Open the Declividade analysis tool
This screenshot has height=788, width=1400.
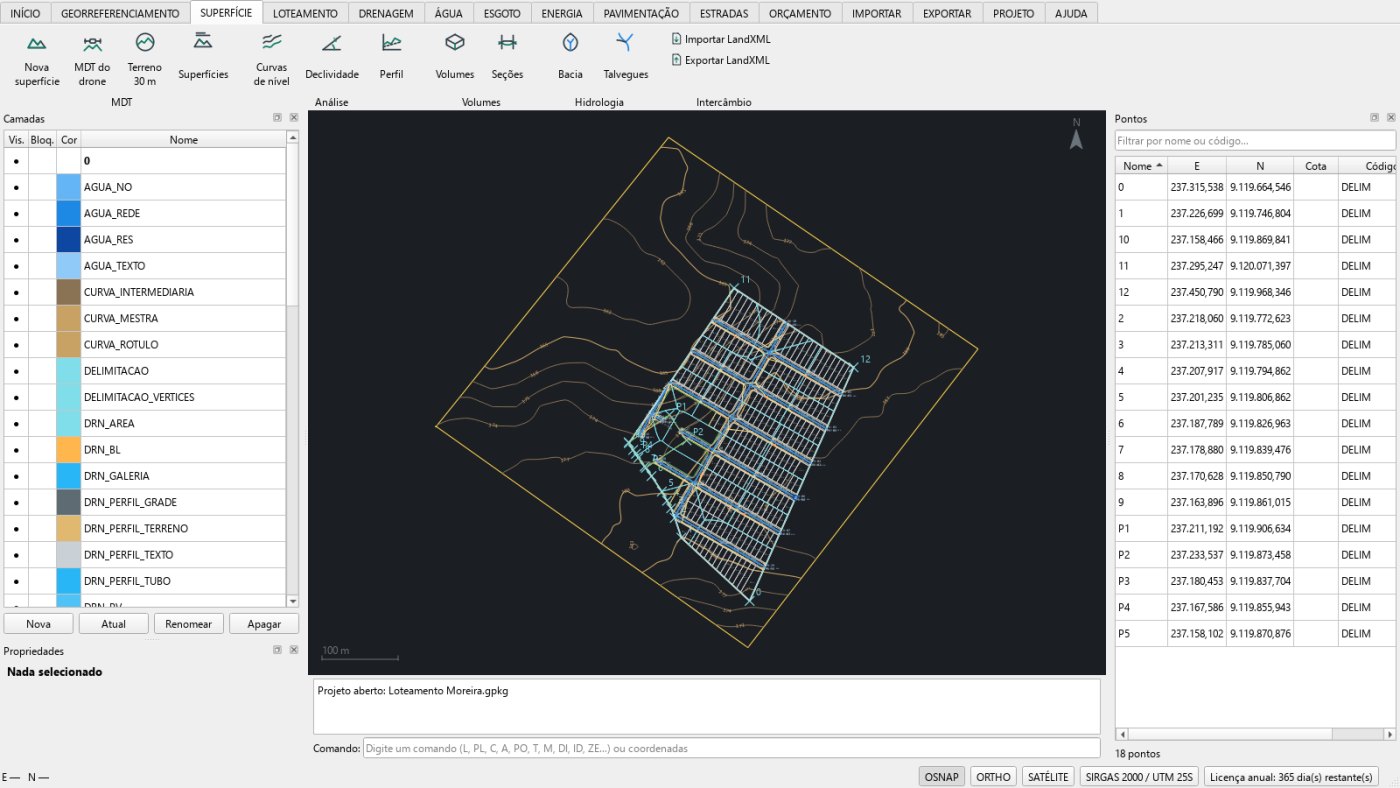tap(332, 59)
